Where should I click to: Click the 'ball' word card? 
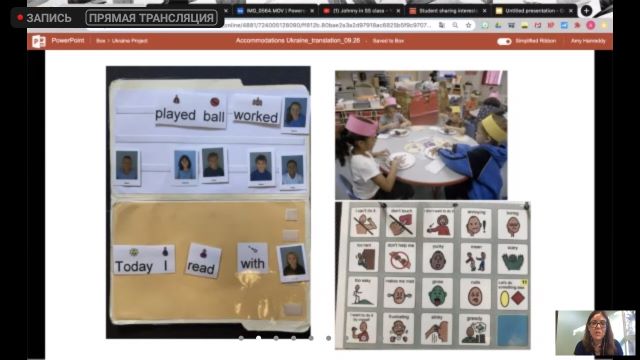coord(213,111)
